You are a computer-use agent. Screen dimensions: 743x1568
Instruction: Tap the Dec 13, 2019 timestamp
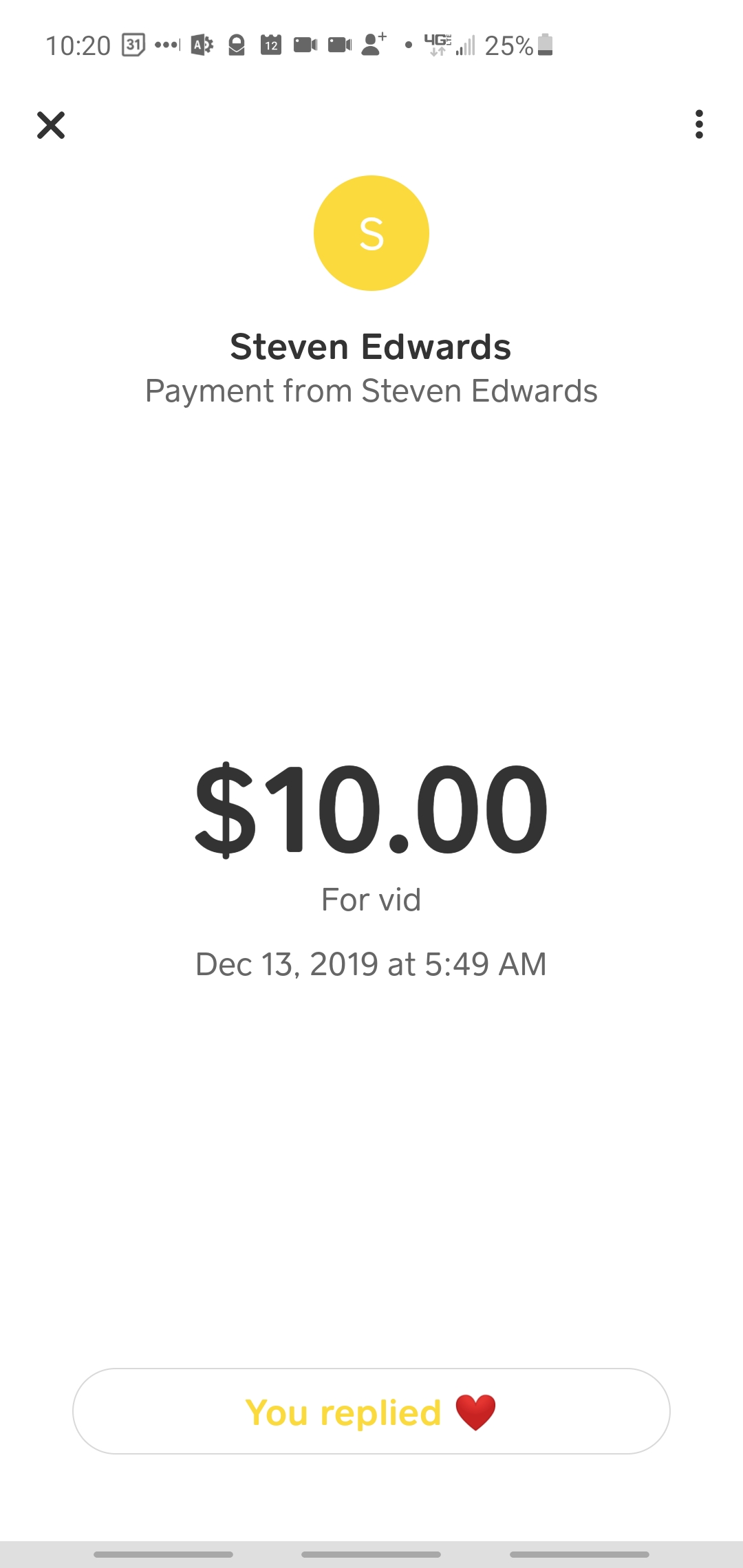click(371, 964)
